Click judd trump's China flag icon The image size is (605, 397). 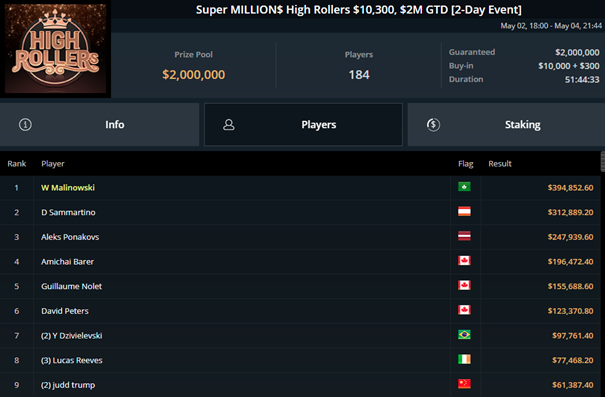(x=464, y=384)
